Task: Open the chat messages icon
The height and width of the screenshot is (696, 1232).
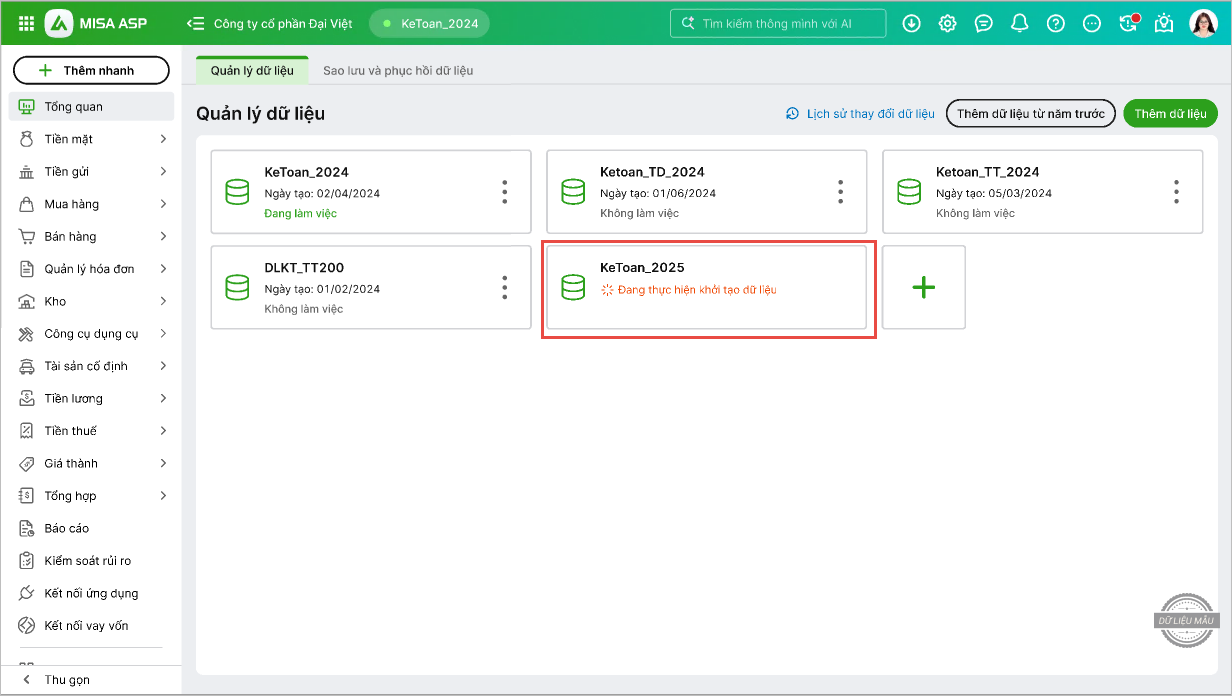Action: click(983, 23)
